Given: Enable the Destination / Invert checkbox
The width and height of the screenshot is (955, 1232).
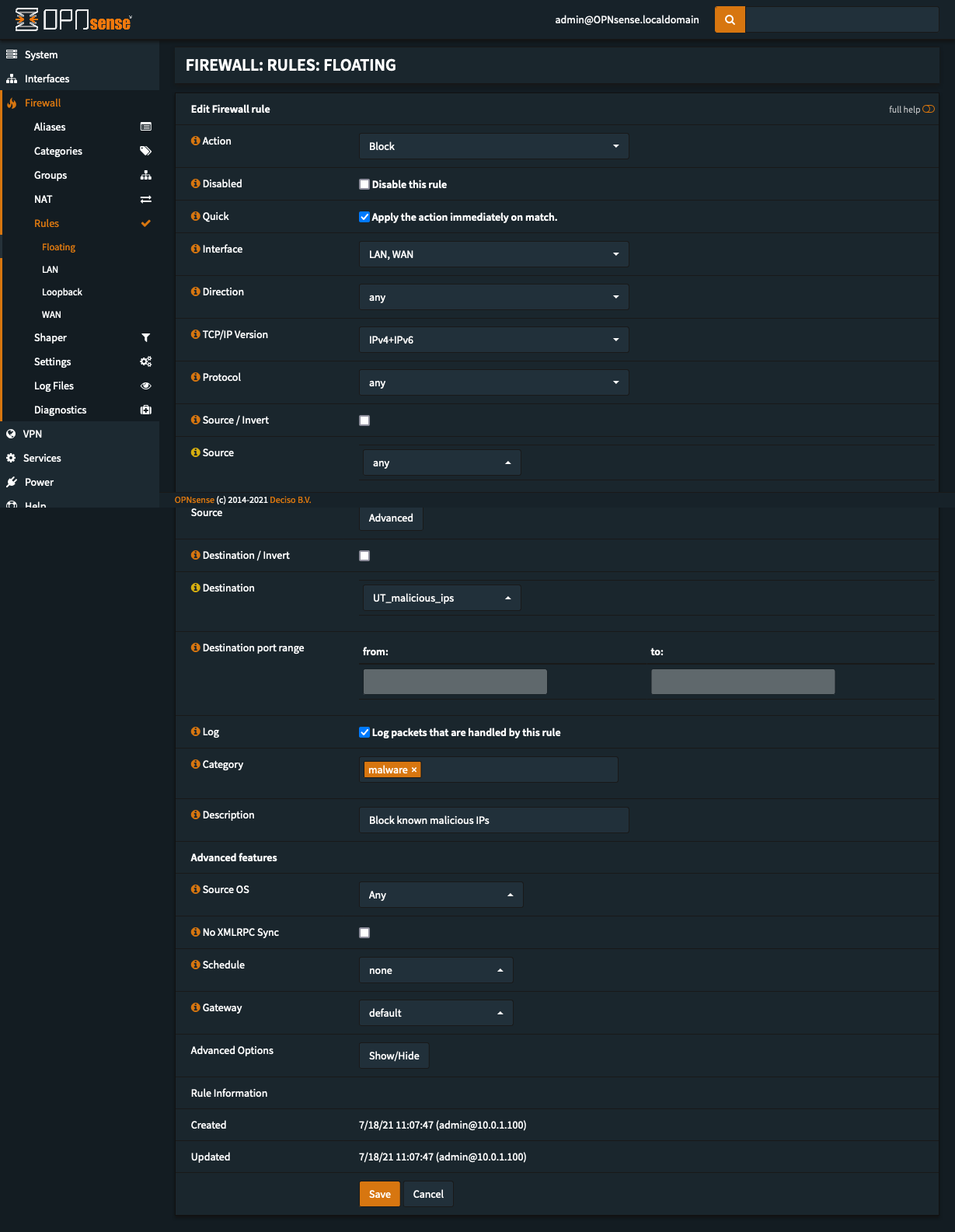Looking at the screenshot, I should 364,556.
